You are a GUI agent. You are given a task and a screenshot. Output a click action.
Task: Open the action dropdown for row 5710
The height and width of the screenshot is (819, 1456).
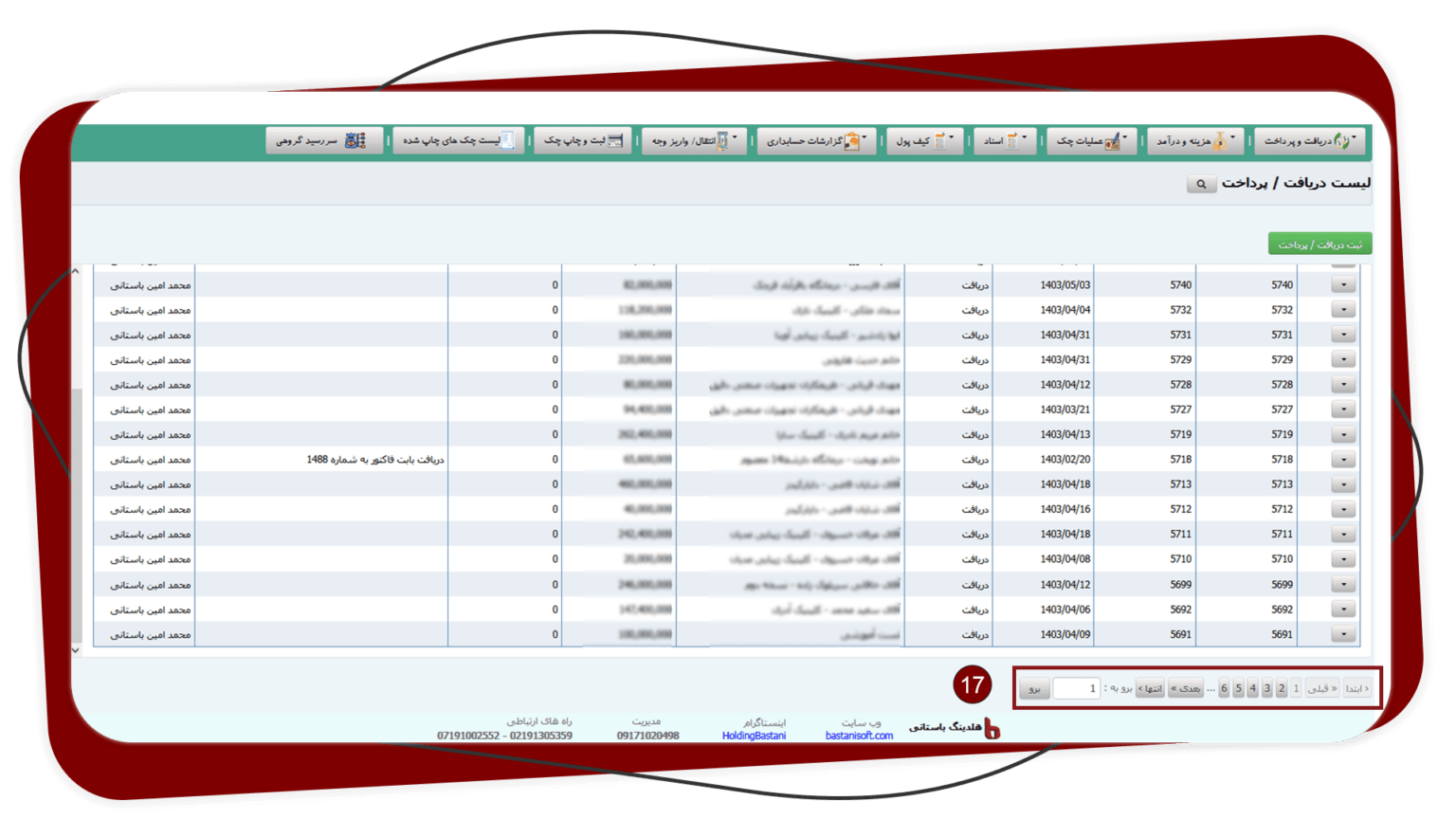click(x=1343, y=559)
